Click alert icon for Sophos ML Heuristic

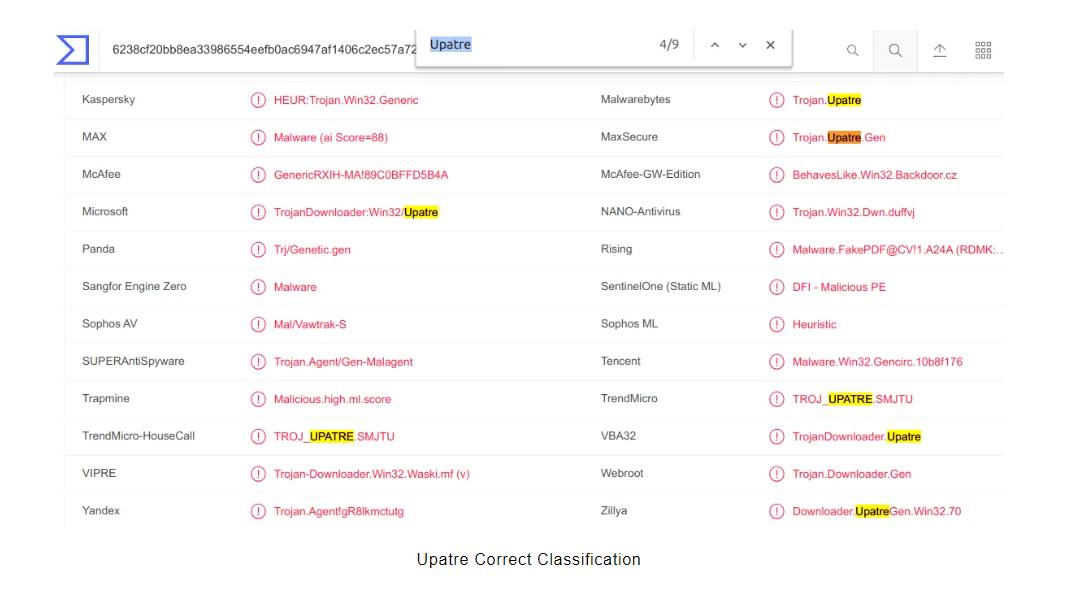776,324
